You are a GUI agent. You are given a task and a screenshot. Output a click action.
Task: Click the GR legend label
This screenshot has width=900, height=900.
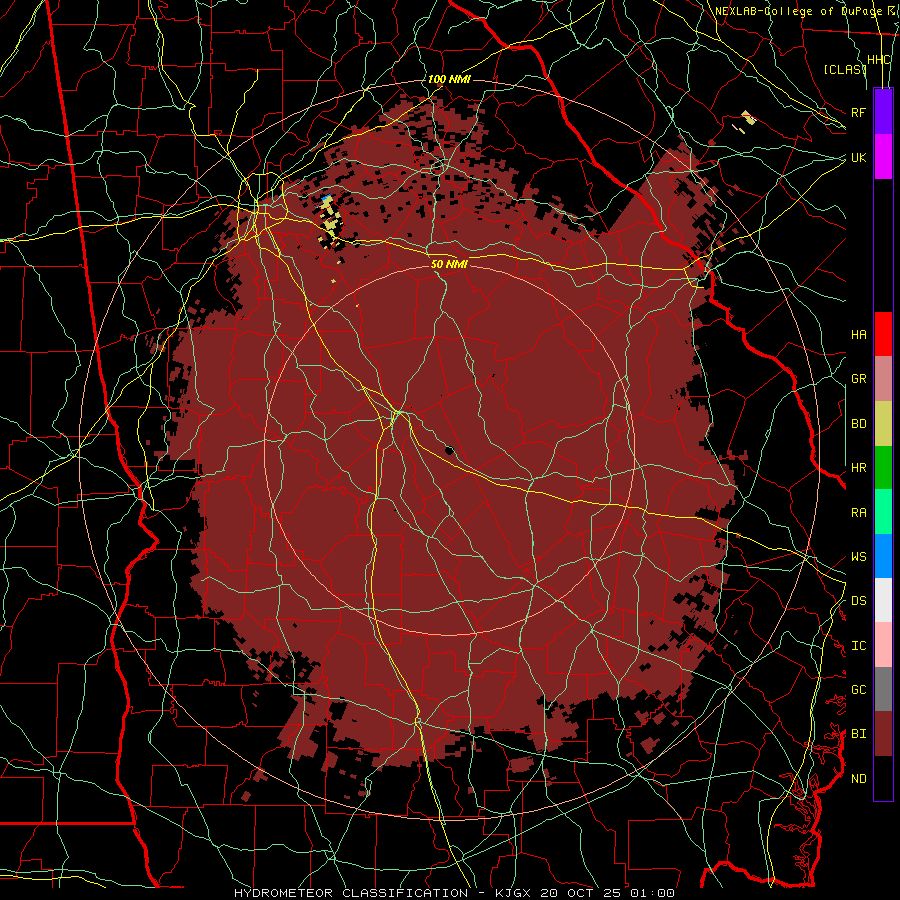(x=858, y=379)
